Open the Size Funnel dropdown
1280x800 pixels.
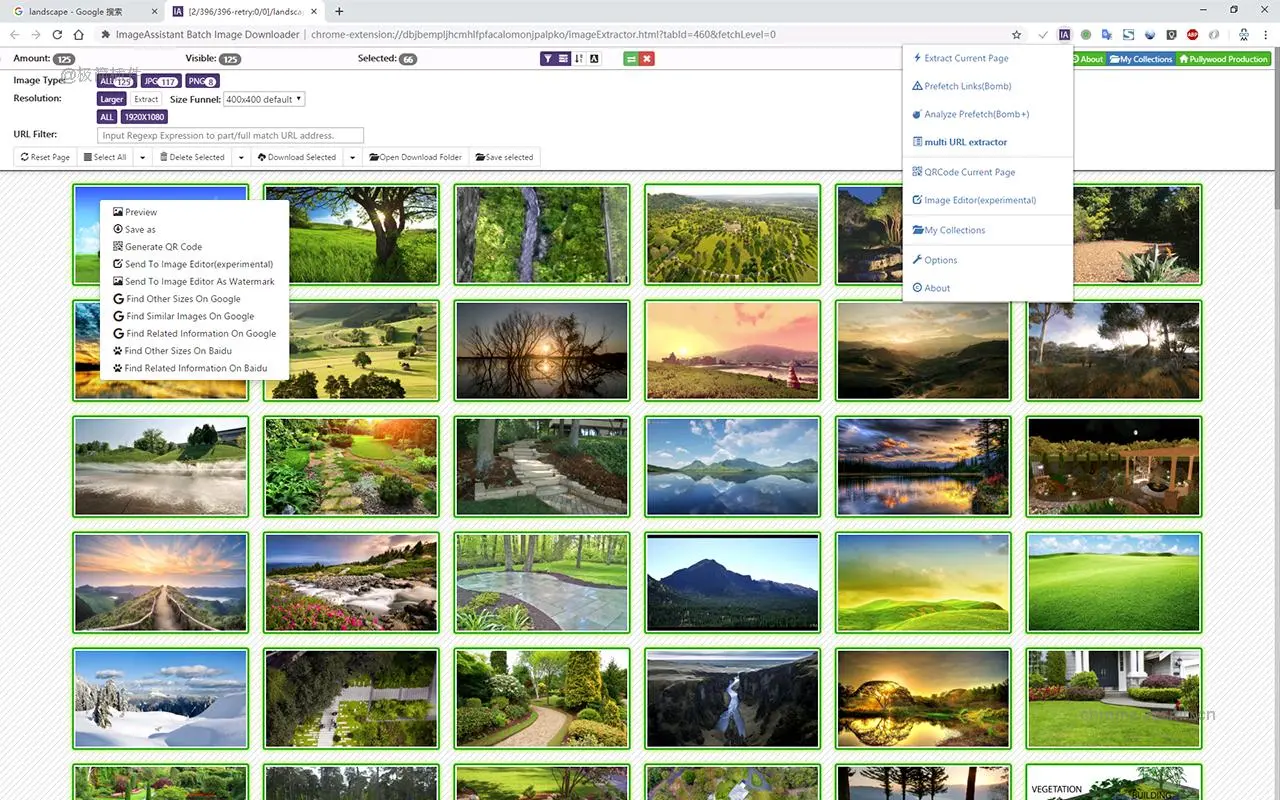coord(263,99)
